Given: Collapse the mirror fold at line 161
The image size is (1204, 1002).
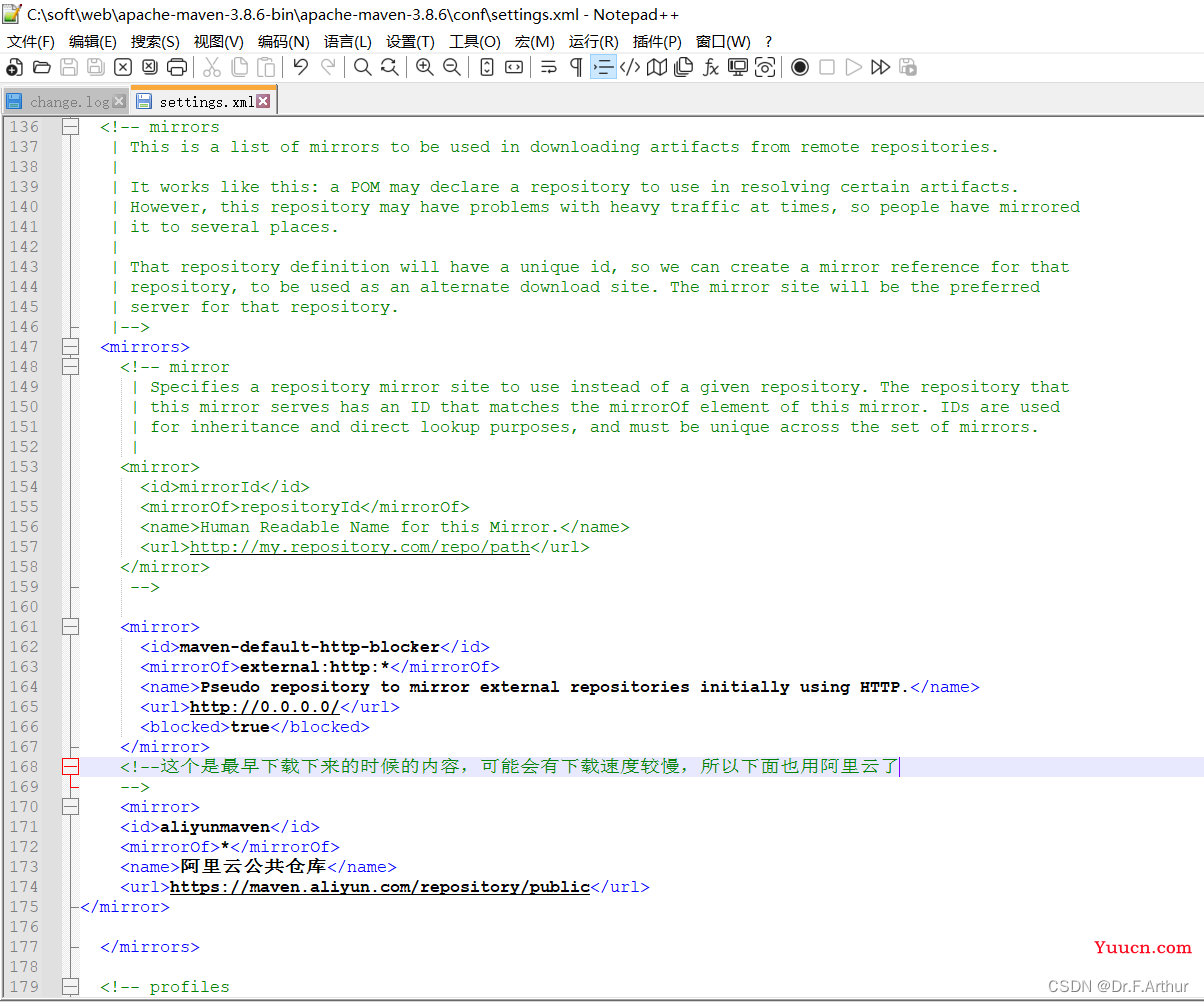Looking at the screenshot, I should 70,627.
